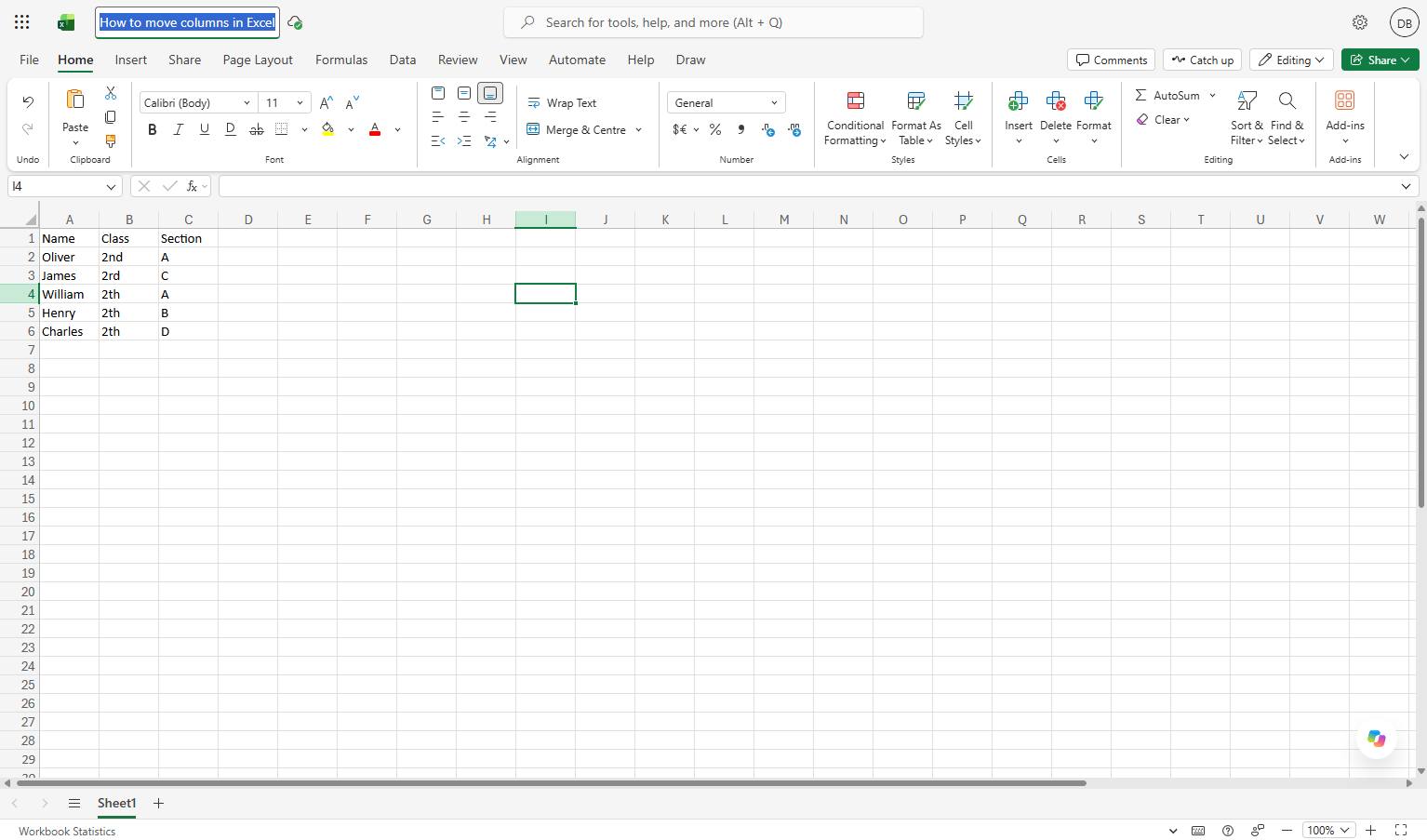The width and height of the screenshot is (1427, 840).
Task: Apply strikethrough formatting
Action: (x=256, y=129)
